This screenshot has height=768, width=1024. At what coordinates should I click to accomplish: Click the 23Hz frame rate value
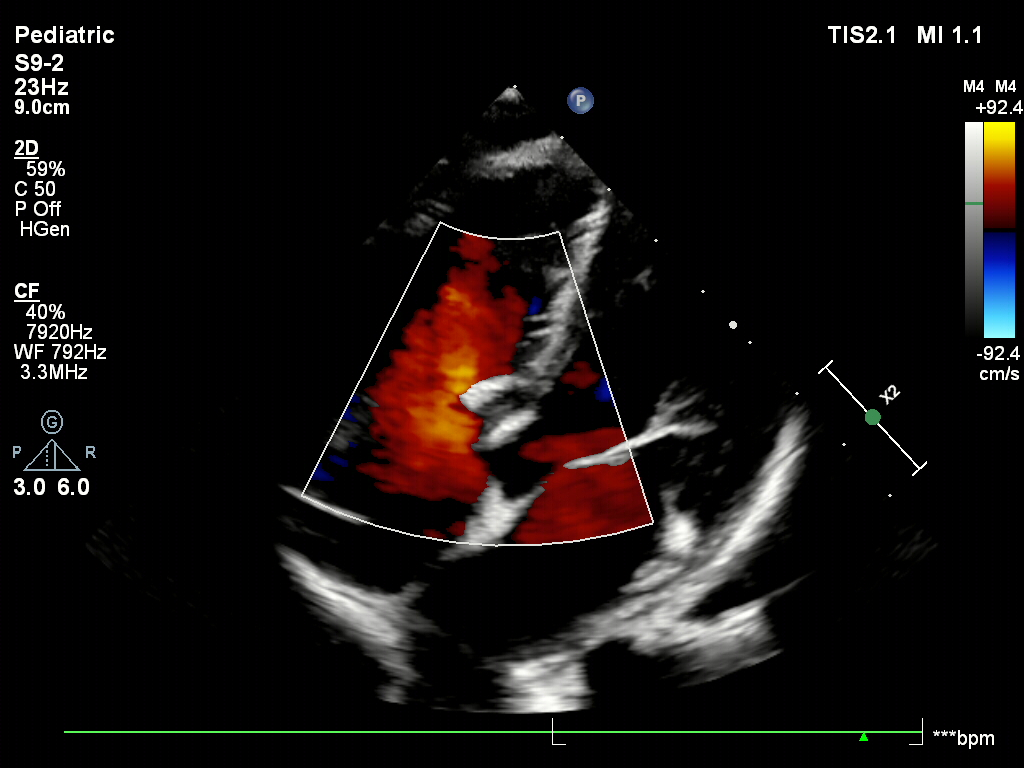tap(42, 87)
